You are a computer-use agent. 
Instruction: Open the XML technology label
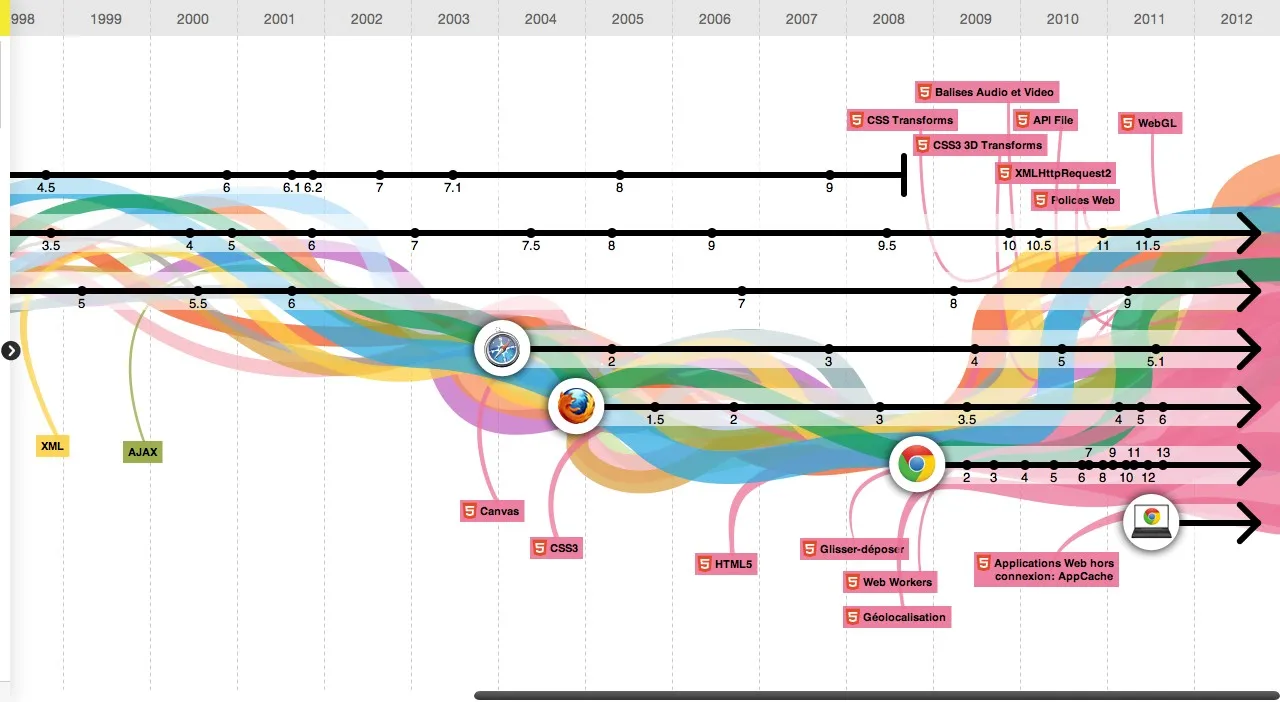click(x=53, y=445)
